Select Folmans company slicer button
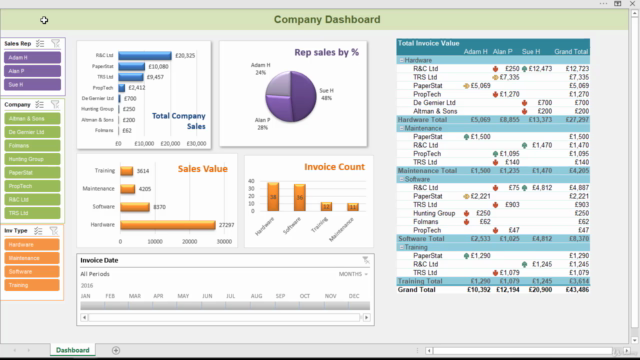Image resolution: width=640 pixels, height=360 pixels. 32,145
